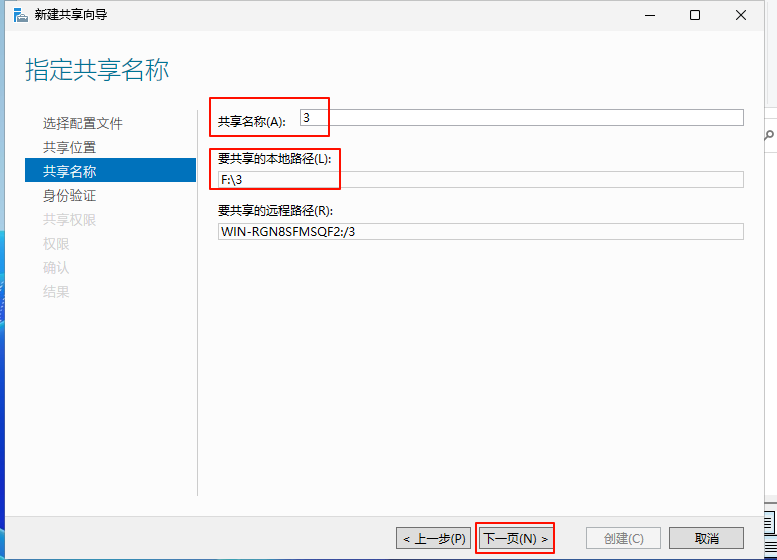Click the 结果 step in the sidebar

tap(56, 291)
